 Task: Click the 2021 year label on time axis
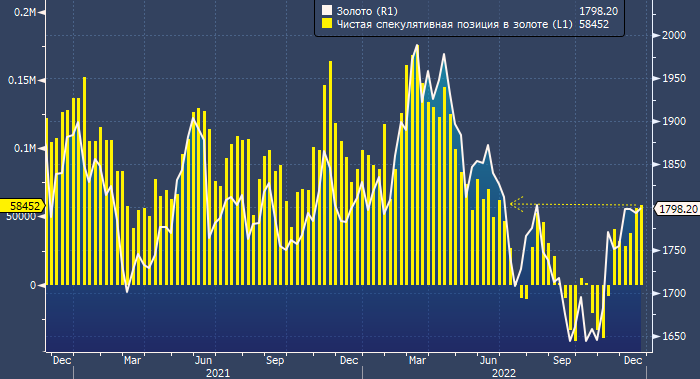(218, 373)
